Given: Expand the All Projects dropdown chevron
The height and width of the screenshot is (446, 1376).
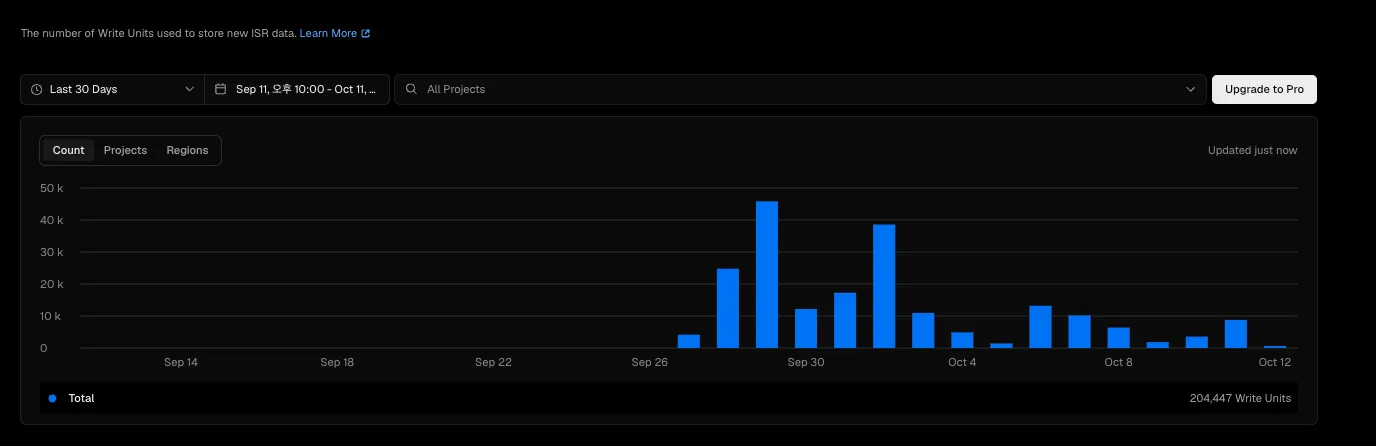Looking at the screenshot, I should [x=1190, y=89].
